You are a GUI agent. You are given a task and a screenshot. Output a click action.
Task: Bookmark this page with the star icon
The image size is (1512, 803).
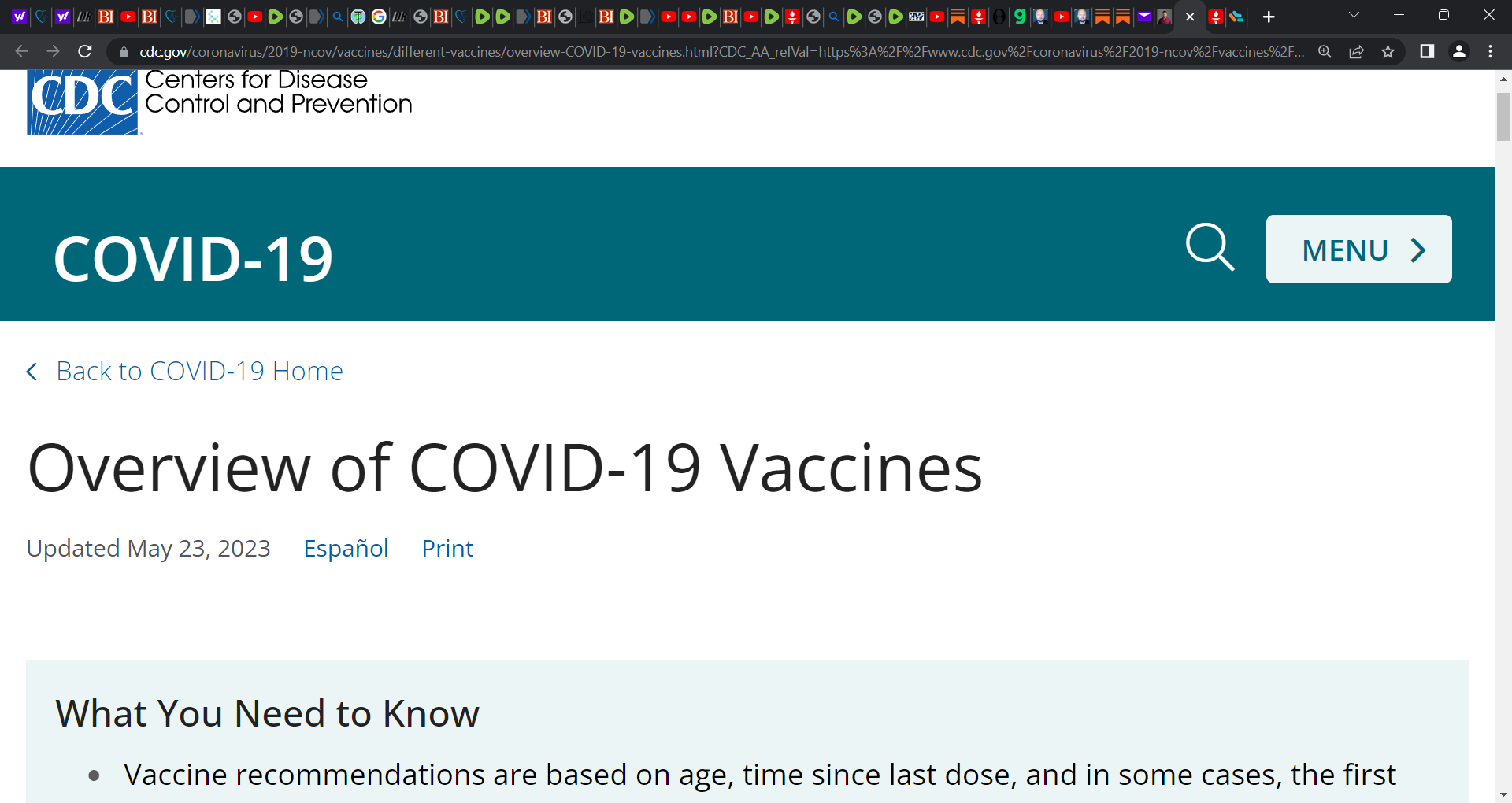tap(1388, 52)
